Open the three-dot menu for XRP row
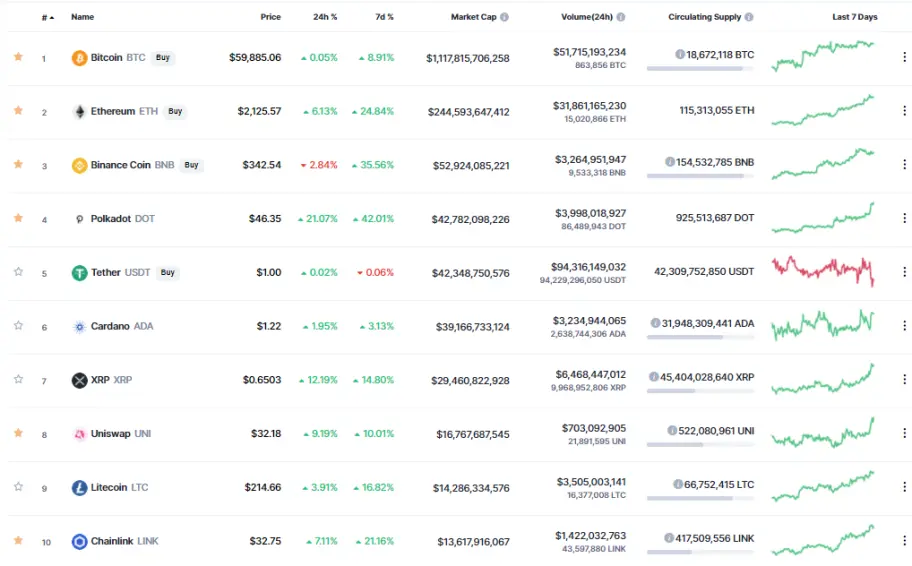Screen dimensions: 912x566 point(904,379)
